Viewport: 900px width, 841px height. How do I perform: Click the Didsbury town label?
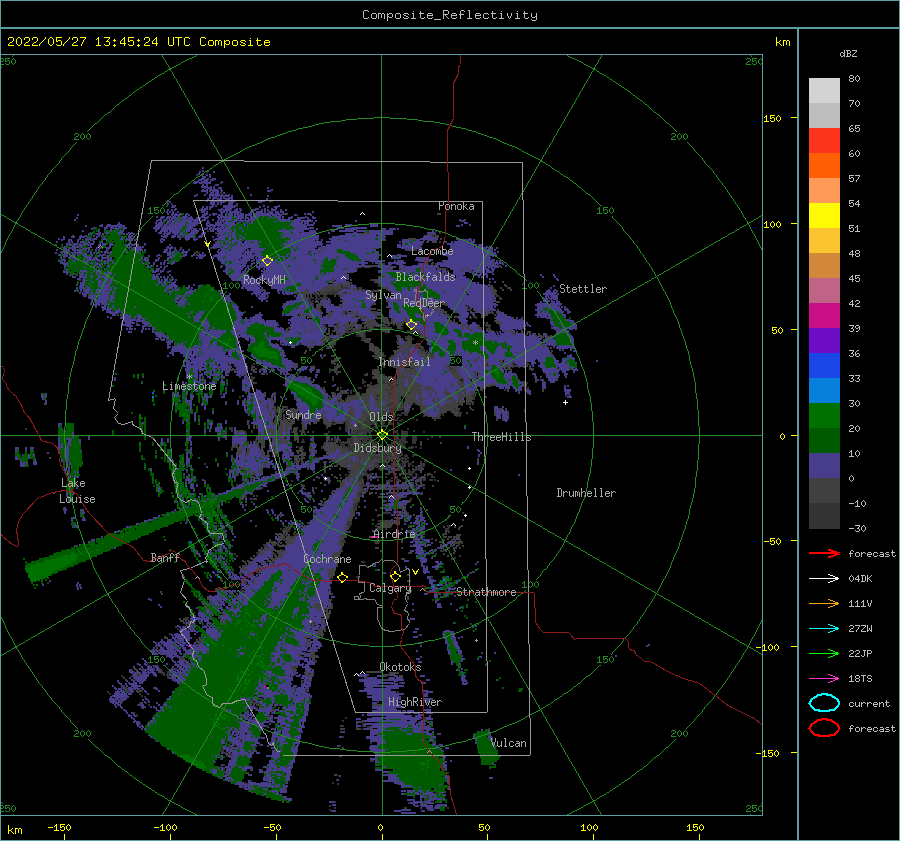377,448
